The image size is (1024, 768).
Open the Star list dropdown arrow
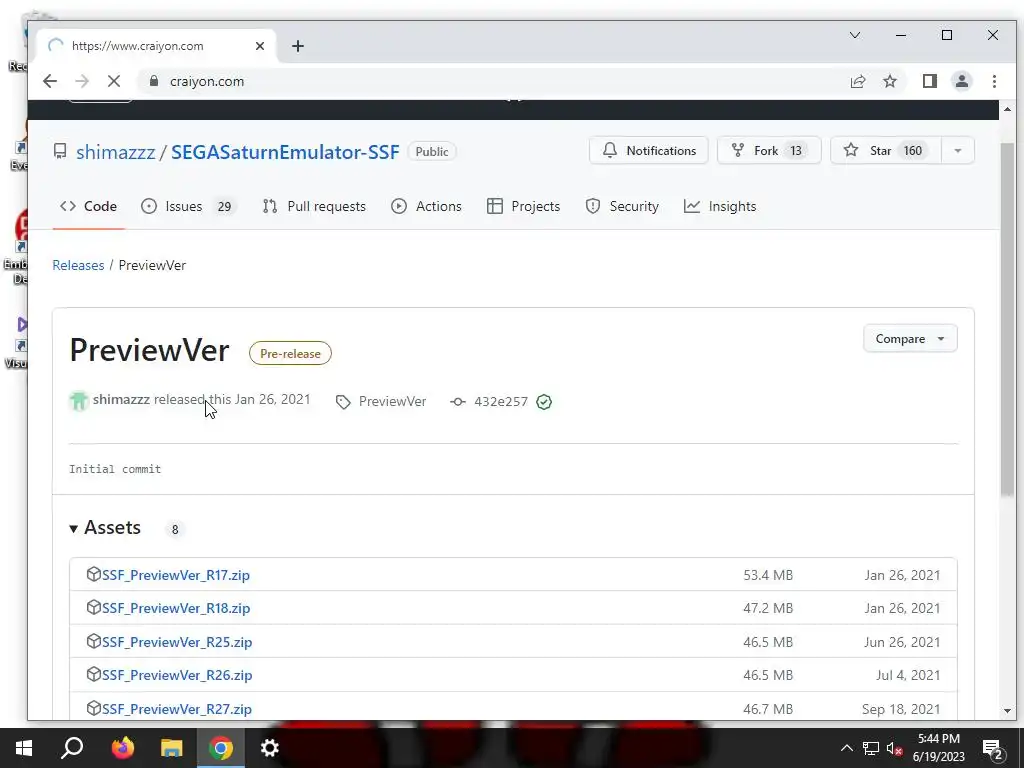pos(957,150)
